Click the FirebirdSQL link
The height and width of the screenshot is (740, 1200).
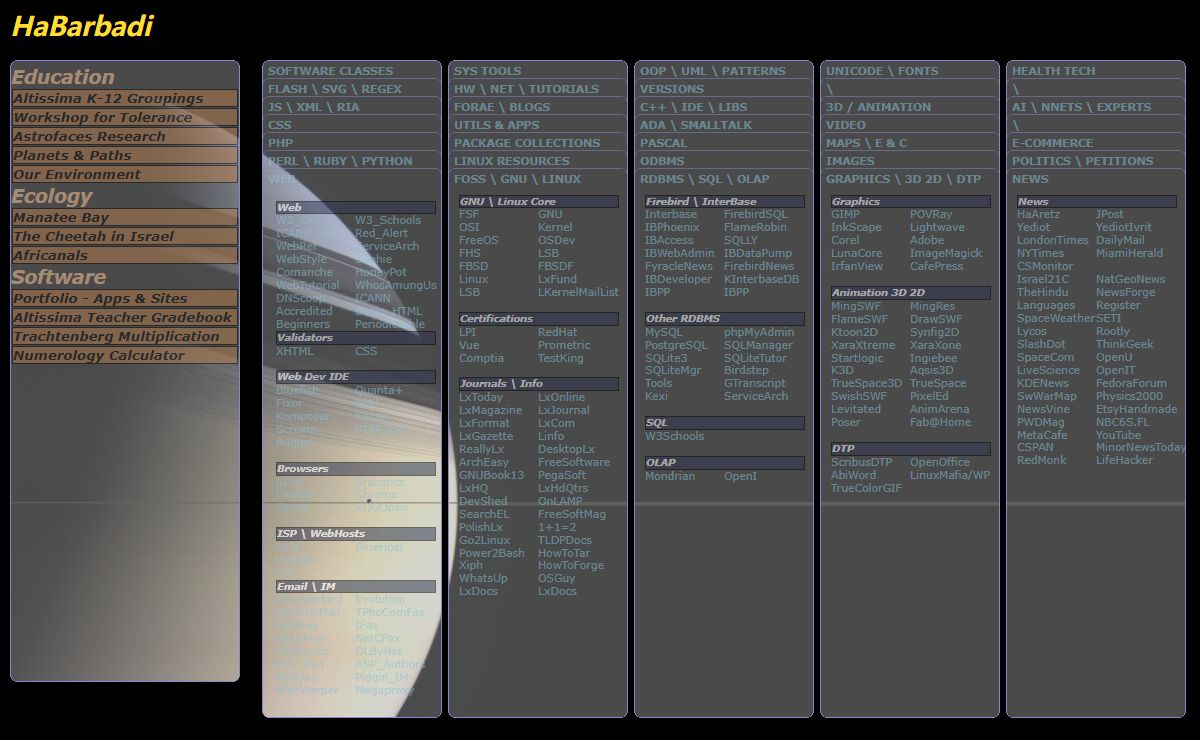(756, 214)
